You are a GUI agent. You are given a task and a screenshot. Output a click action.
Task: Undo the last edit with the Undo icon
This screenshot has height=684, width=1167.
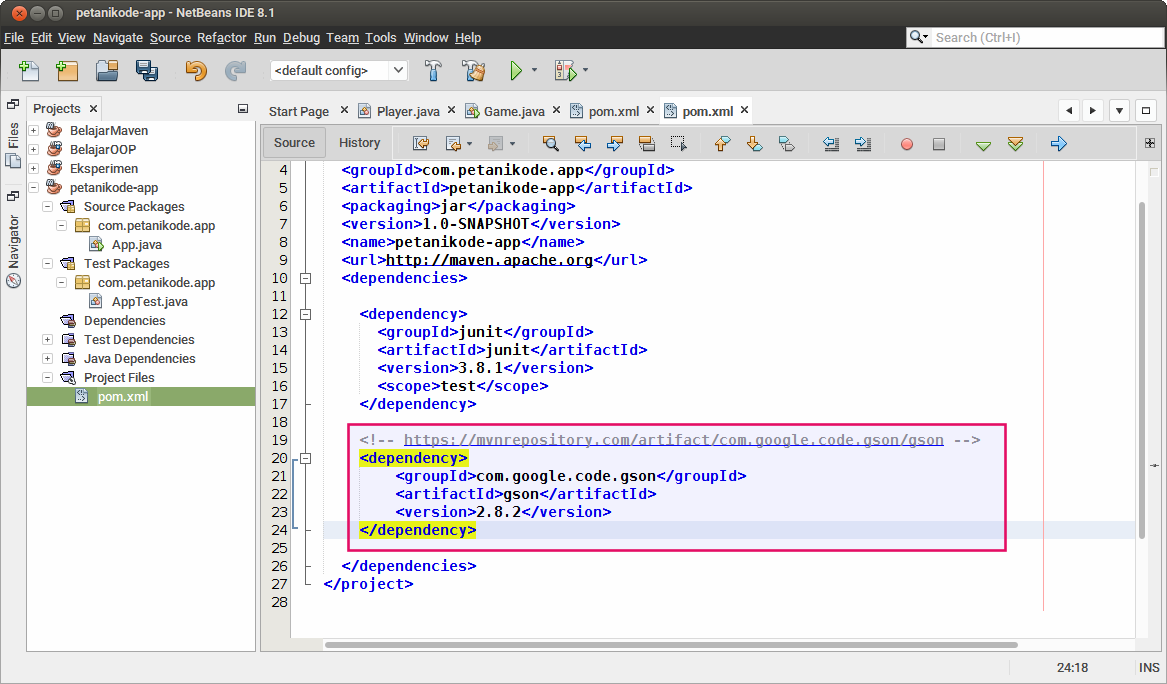tap(196, 71)
